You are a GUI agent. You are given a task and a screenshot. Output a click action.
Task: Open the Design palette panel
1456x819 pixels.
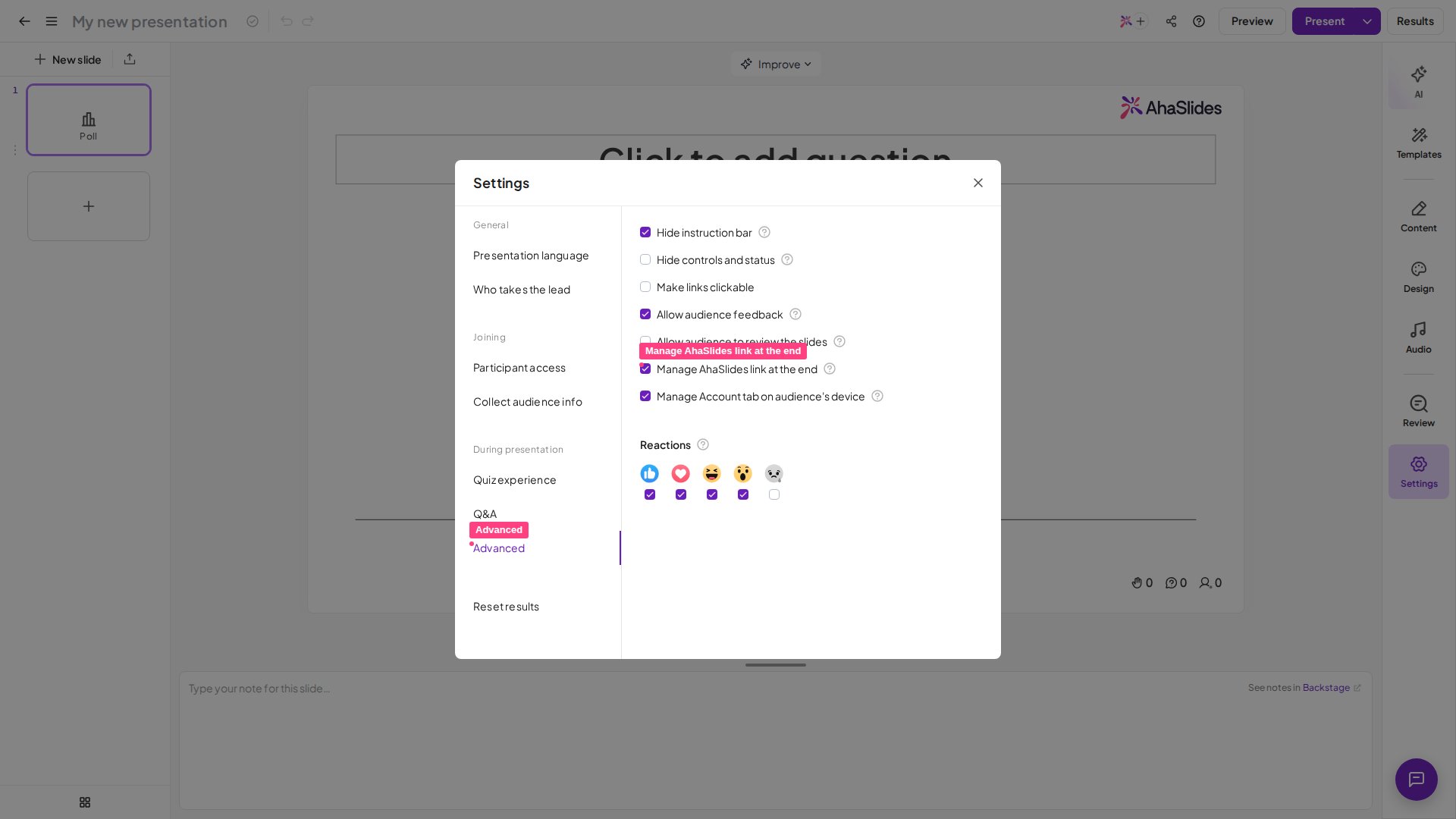click(1419, 277)
